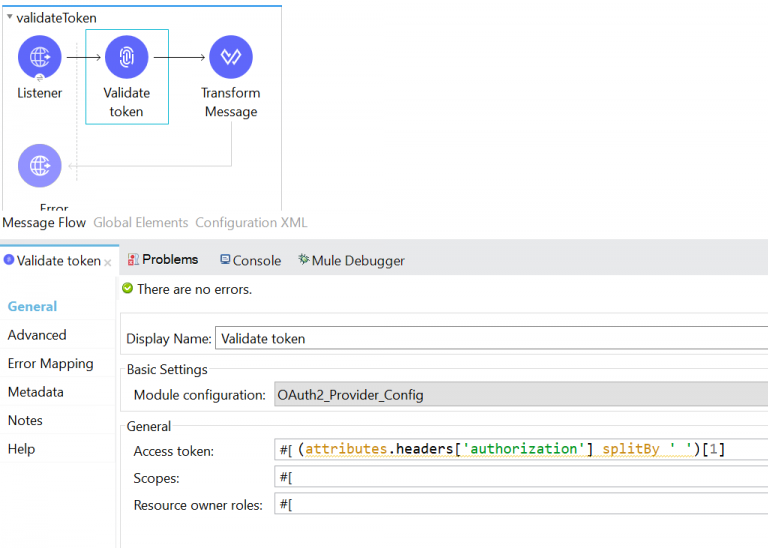Collapse the validateToken flow

click(9, 18)
